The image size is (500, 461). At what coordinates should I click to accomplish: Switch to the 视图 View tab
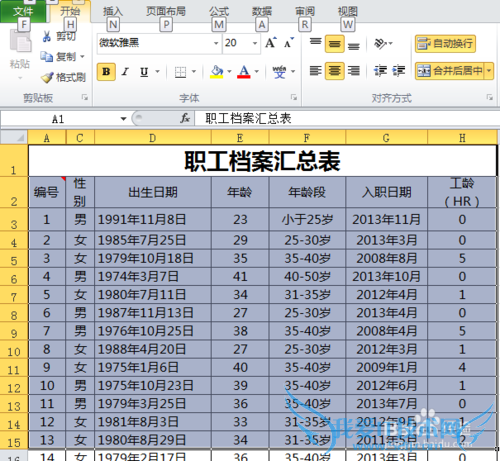tap(348, 11)
